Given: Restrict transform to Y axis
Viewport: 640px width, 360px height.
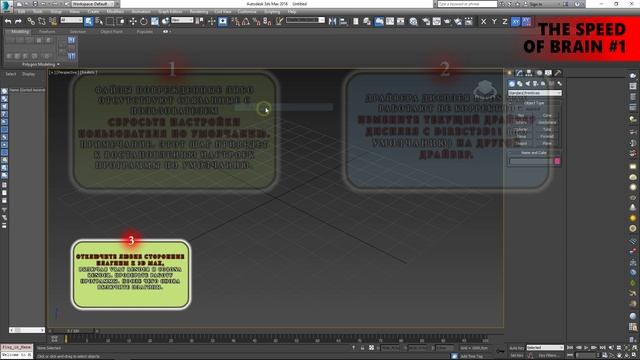Looking at the screenshot, I should 494,21.
